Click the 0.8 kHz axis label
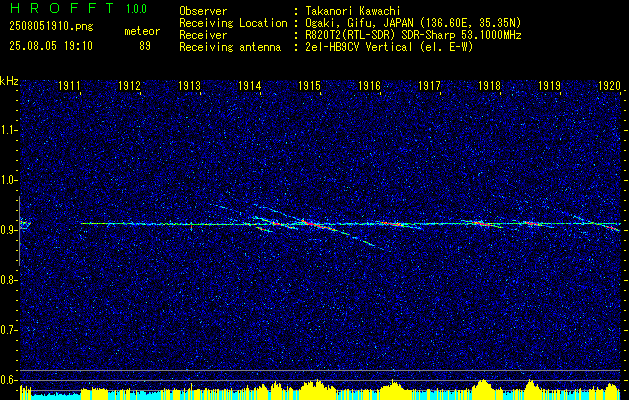 [8, 280]
